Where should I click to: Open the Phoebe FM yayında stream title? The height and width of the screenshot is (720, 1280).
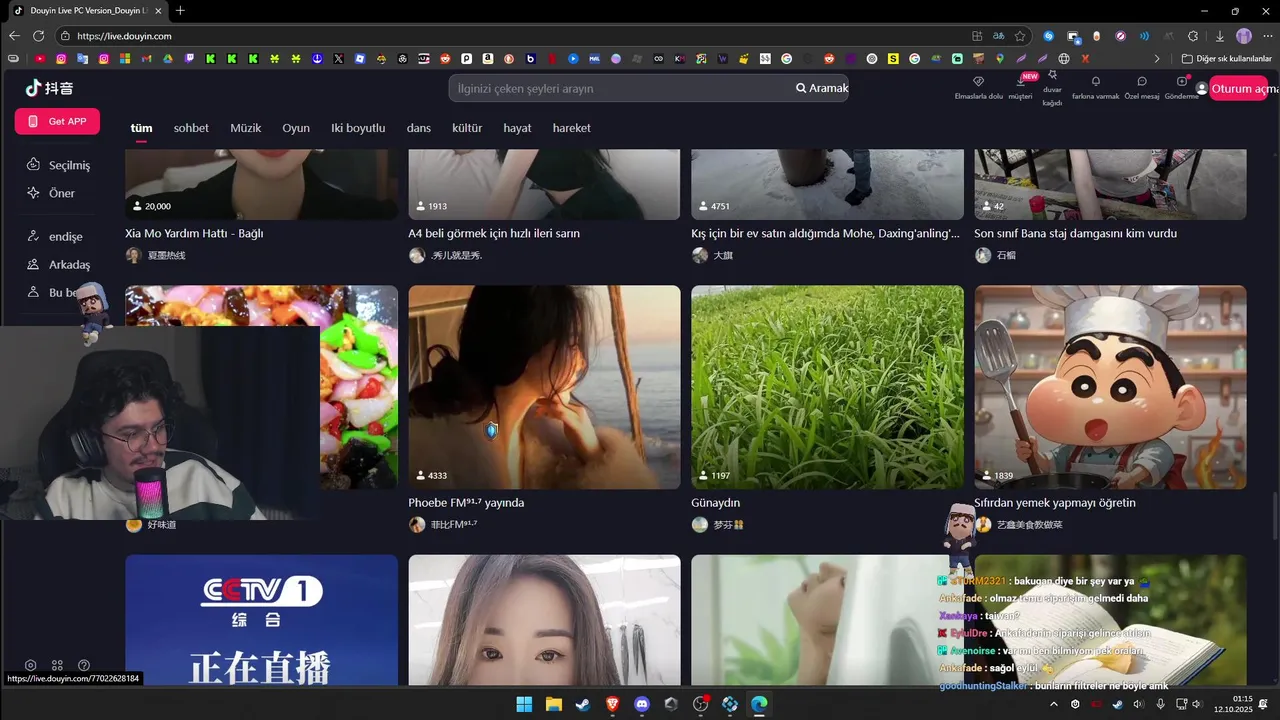pos(466,503)
